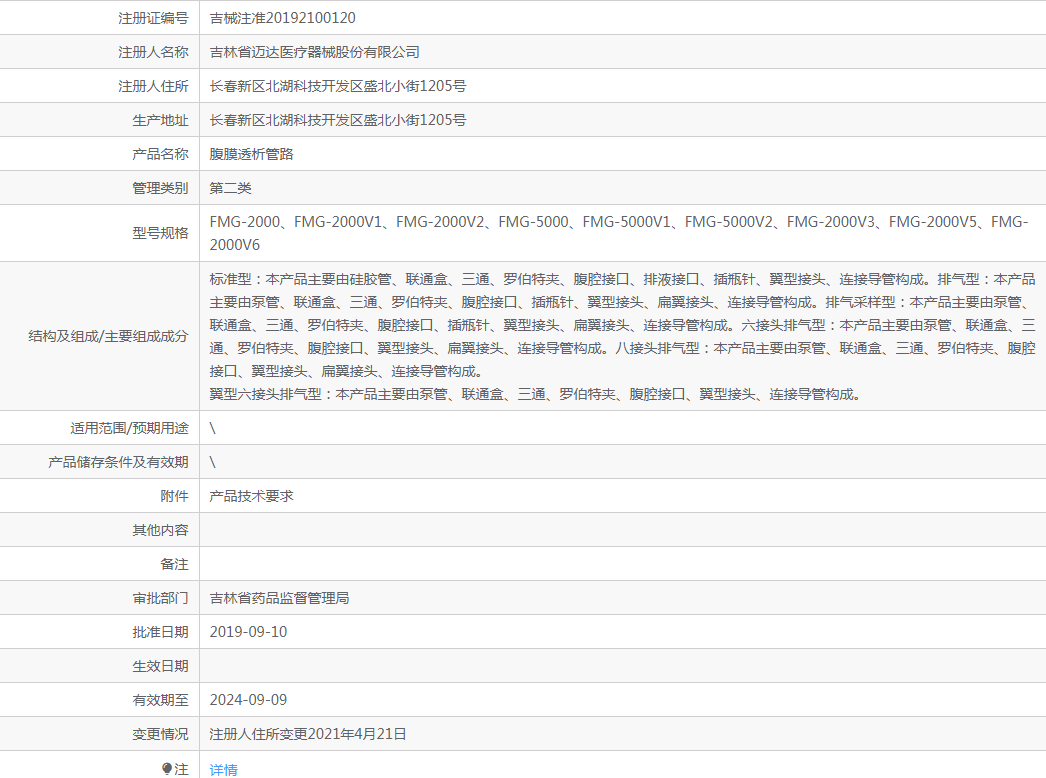Click the 翼型六接头排气型 description line
1046x778 pixels.
tap(535, 394)
